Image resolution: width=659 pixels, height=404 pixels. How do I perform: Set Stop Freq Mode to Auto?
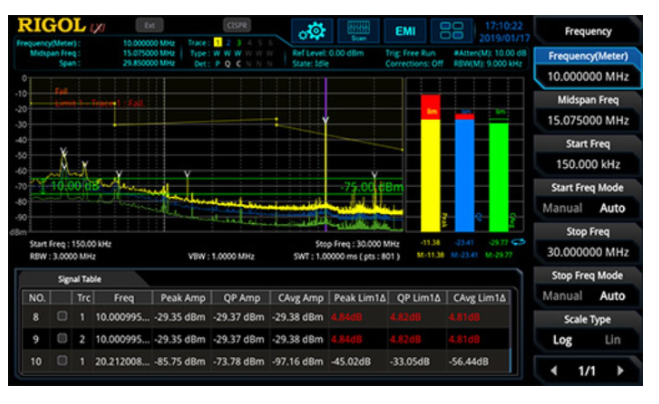(612, 296)
